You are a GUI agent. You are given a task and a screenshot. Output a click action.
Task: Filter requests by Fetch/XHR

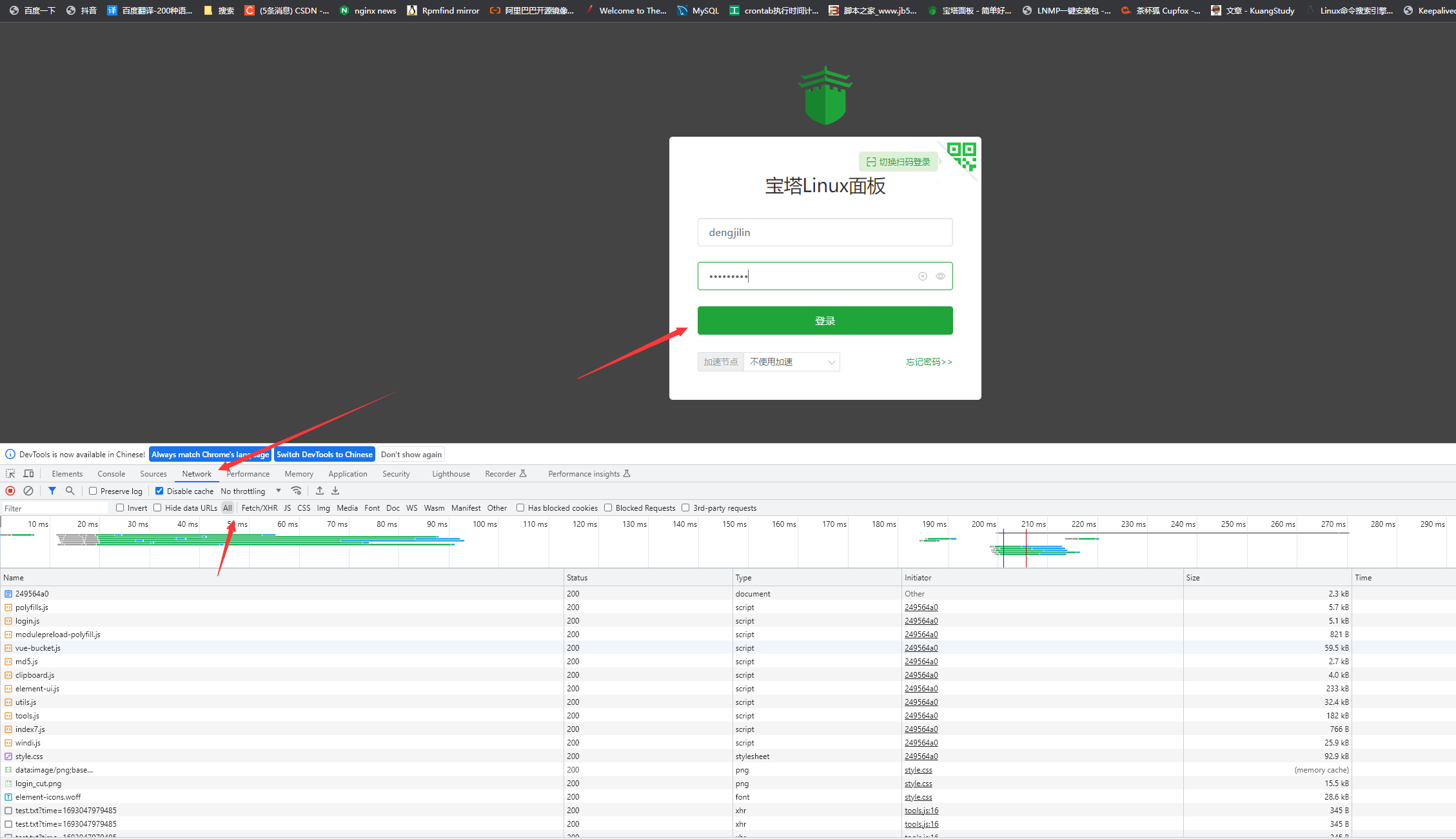259,508
